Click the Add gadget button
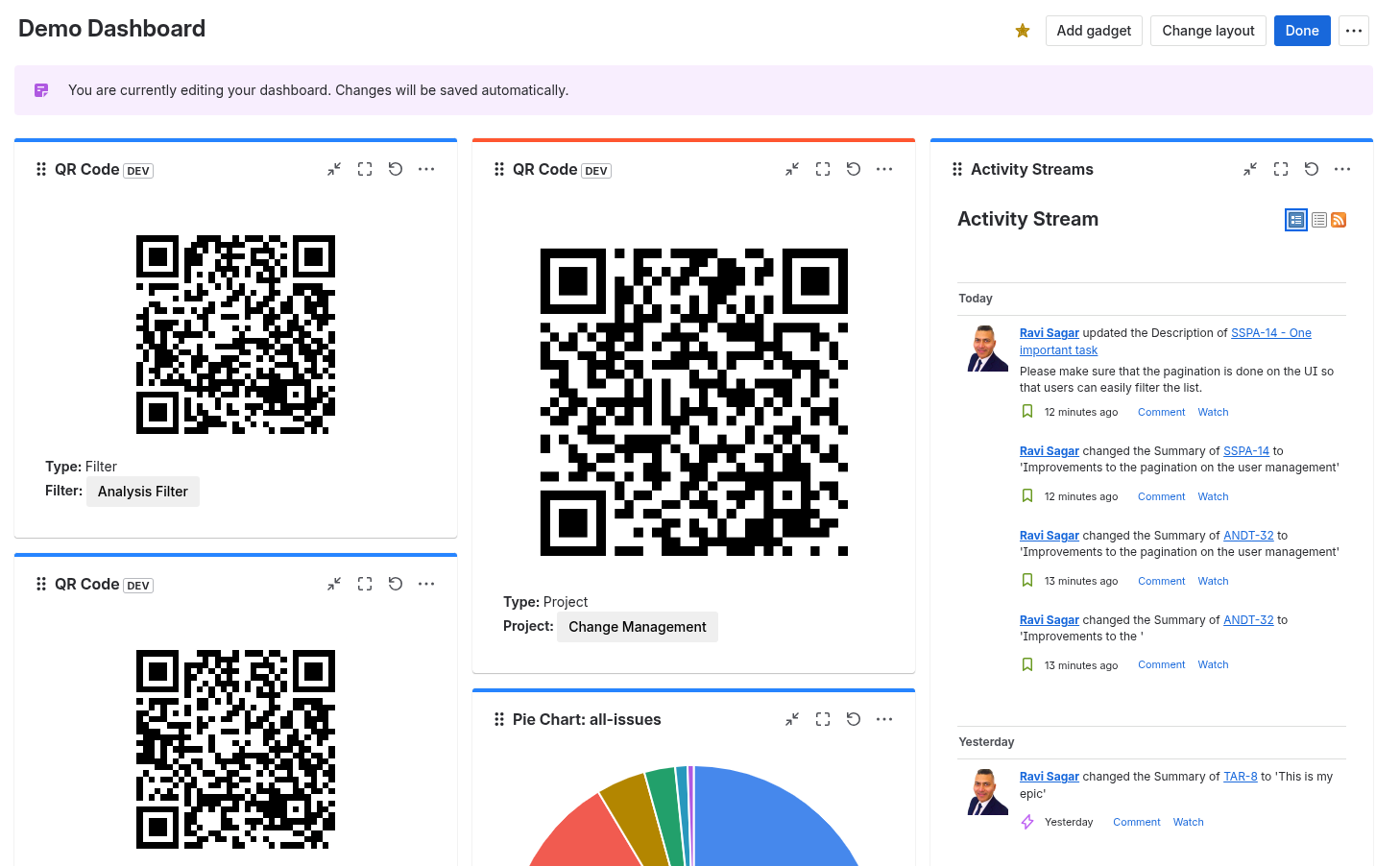 point(1094,31)
